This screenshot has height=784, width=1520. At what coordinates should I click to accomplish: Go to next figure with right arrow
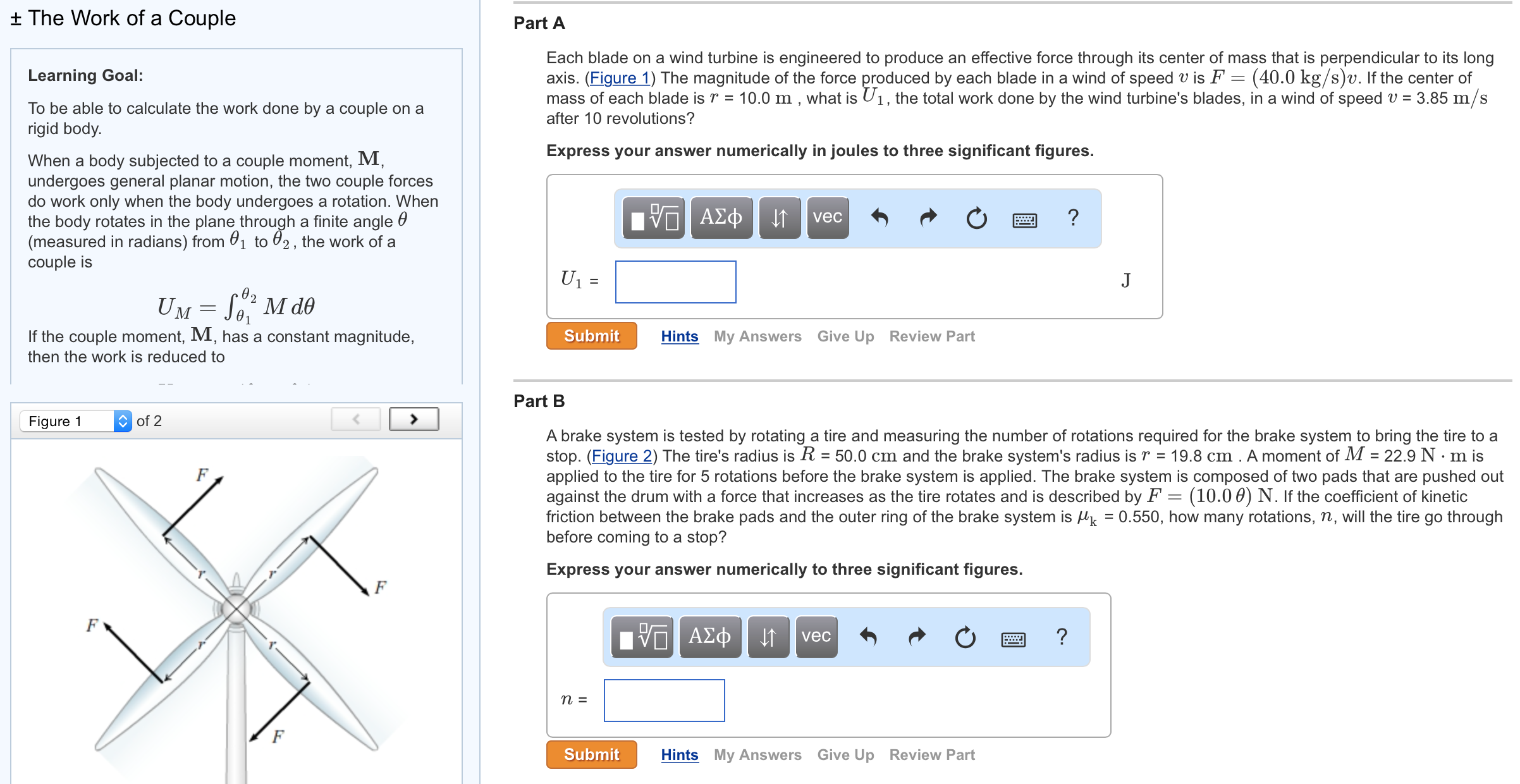click(414, 419)
